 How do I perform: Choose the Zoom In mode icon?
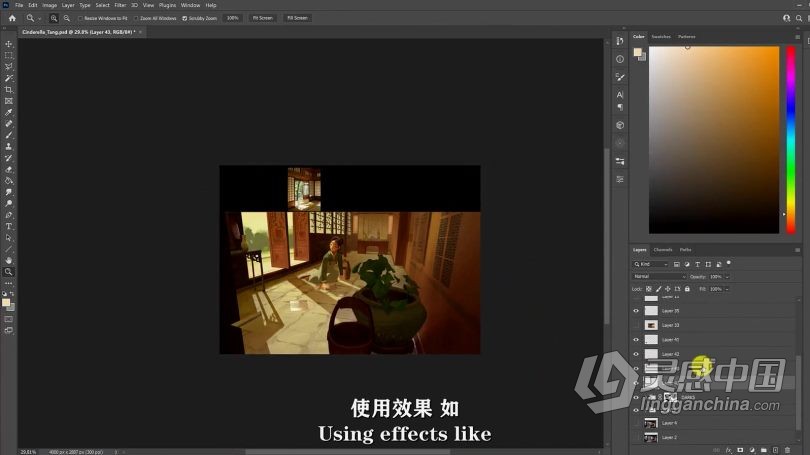[x=54, y=18]
